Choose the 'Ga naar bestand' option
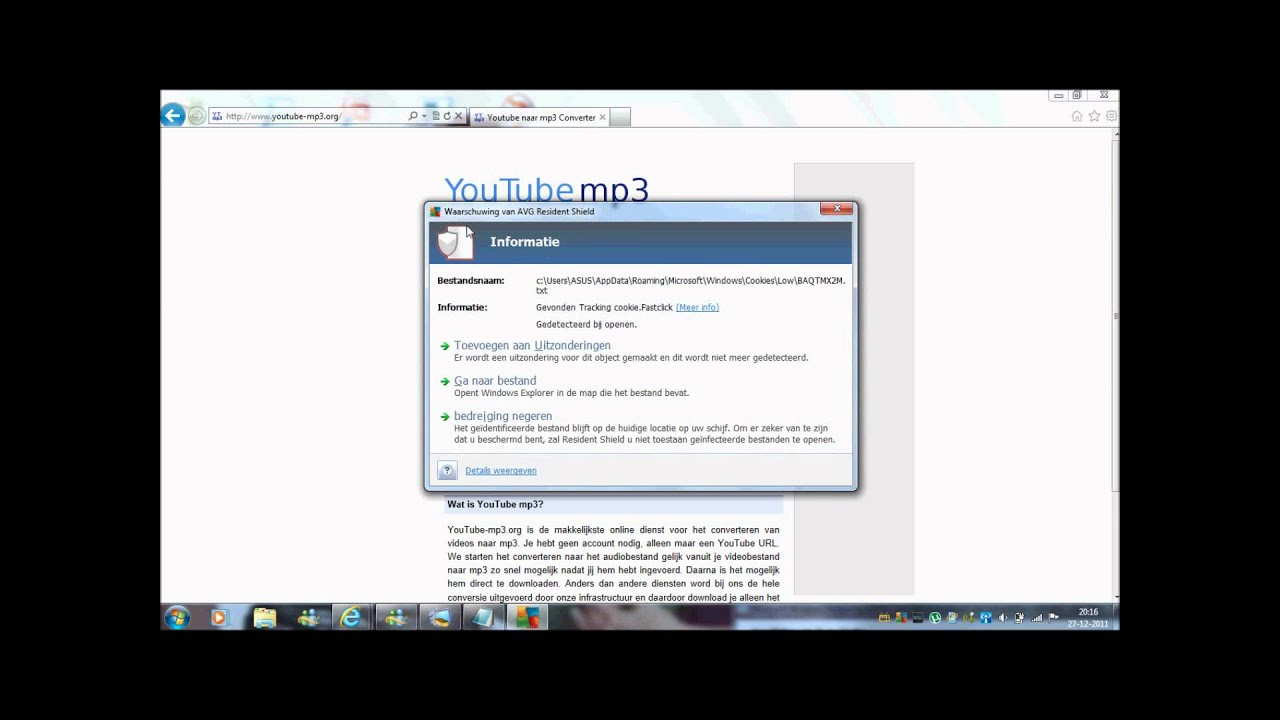This screenshot has width=1280, height=720. click(x=495, y=380)
